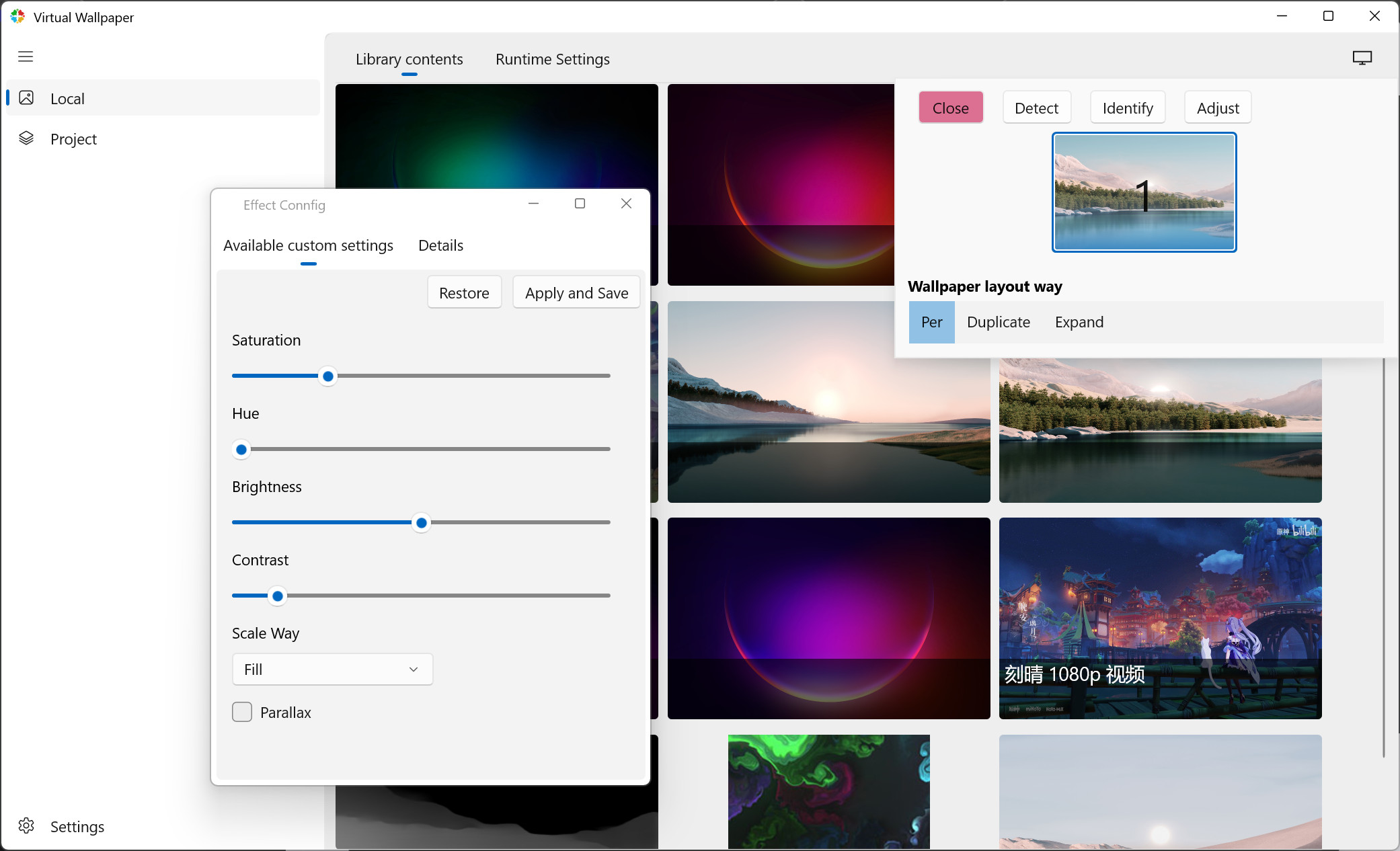Viewport: 1400px width, 851px height.
Task: Click the Local picture icon in sidebar
Action: tap(26, 98)
